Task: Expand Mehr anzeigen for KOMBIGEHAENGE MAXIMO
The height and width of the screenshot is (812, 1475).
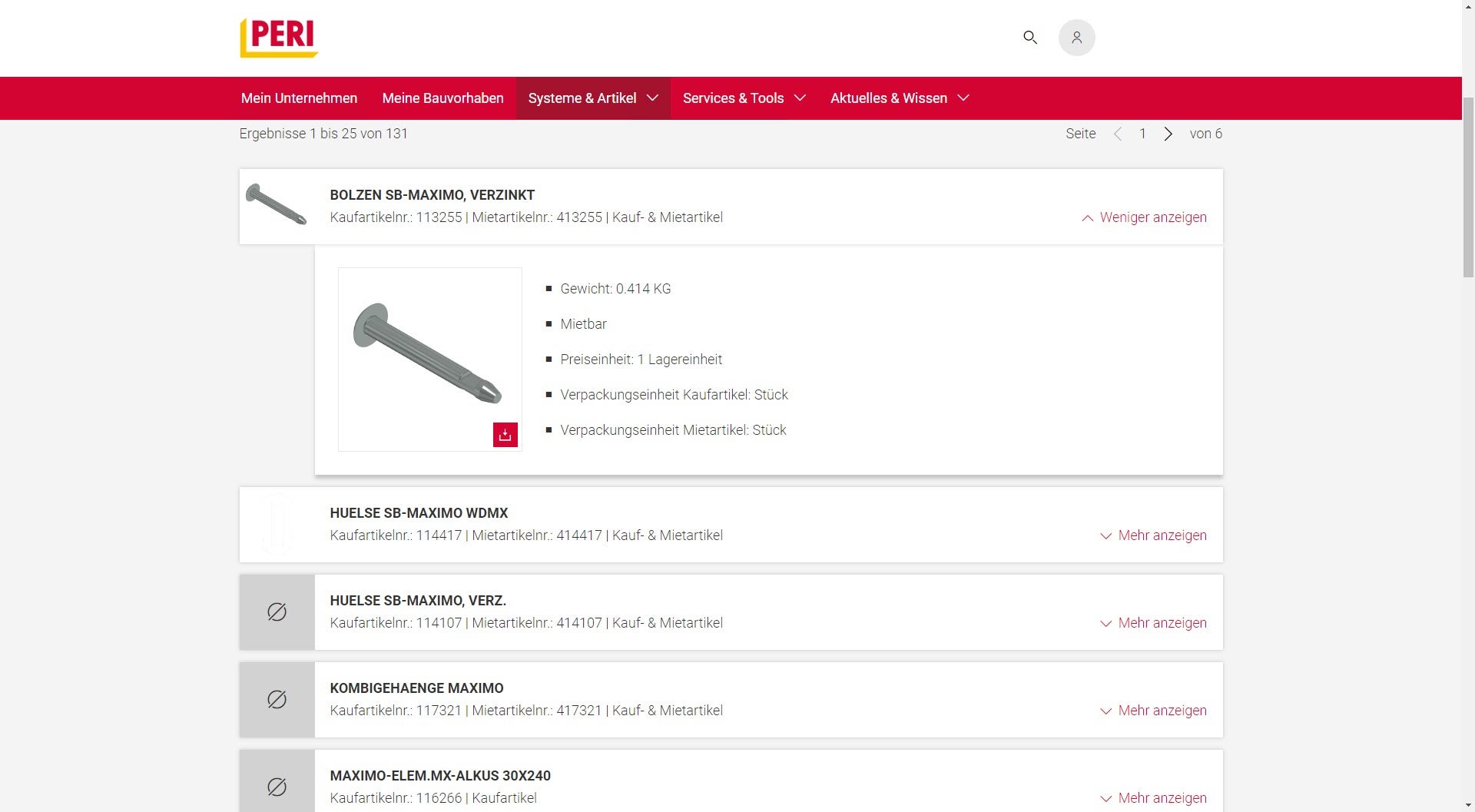Action: (1153, 711)
